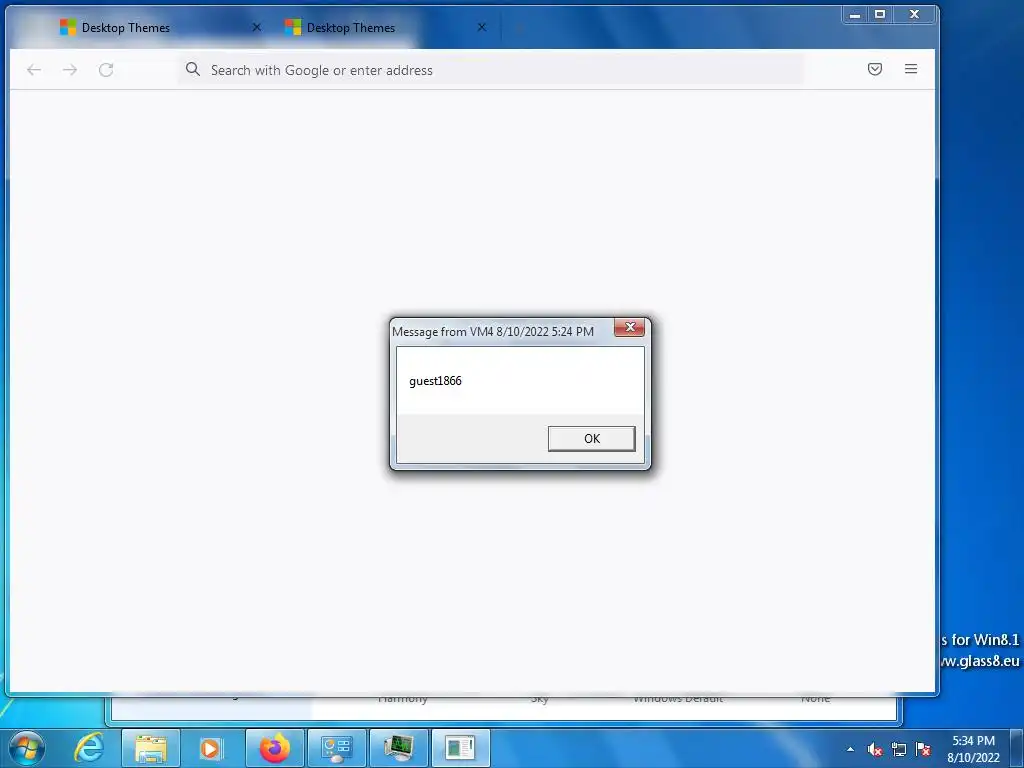Go forward using the Firefox forward arrow
The width and height of the screenshot is (1024, 768).
[x=70, y=70]
